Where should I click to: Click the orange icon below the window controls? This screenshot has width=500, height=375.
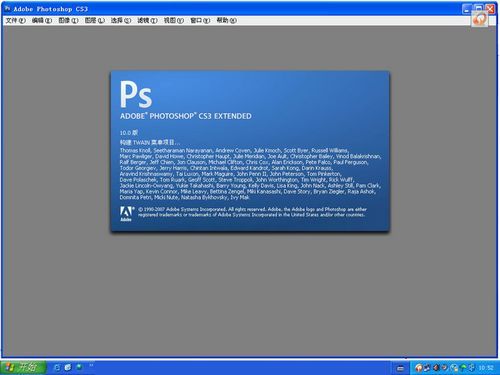[479, 19]
